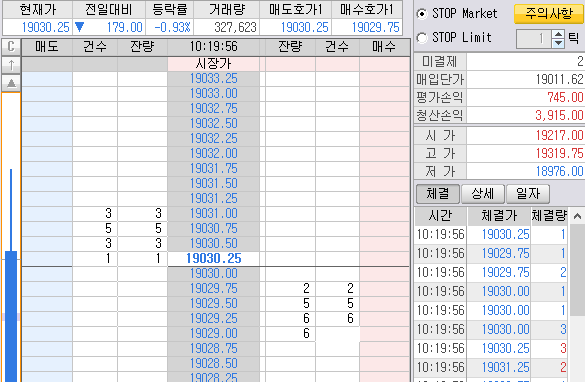Screen dimensions: 585x382
Task: Click the C cancel button in order book header
Action: click(11, 47)
